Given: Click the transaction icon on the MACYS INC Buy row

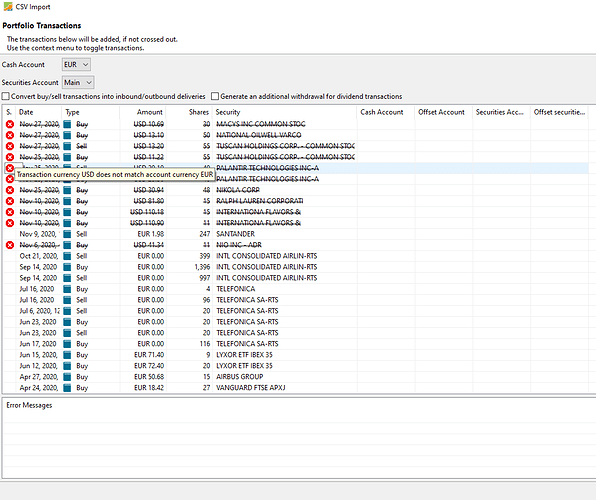Looking at the screenshot, I should pos(67,124).
